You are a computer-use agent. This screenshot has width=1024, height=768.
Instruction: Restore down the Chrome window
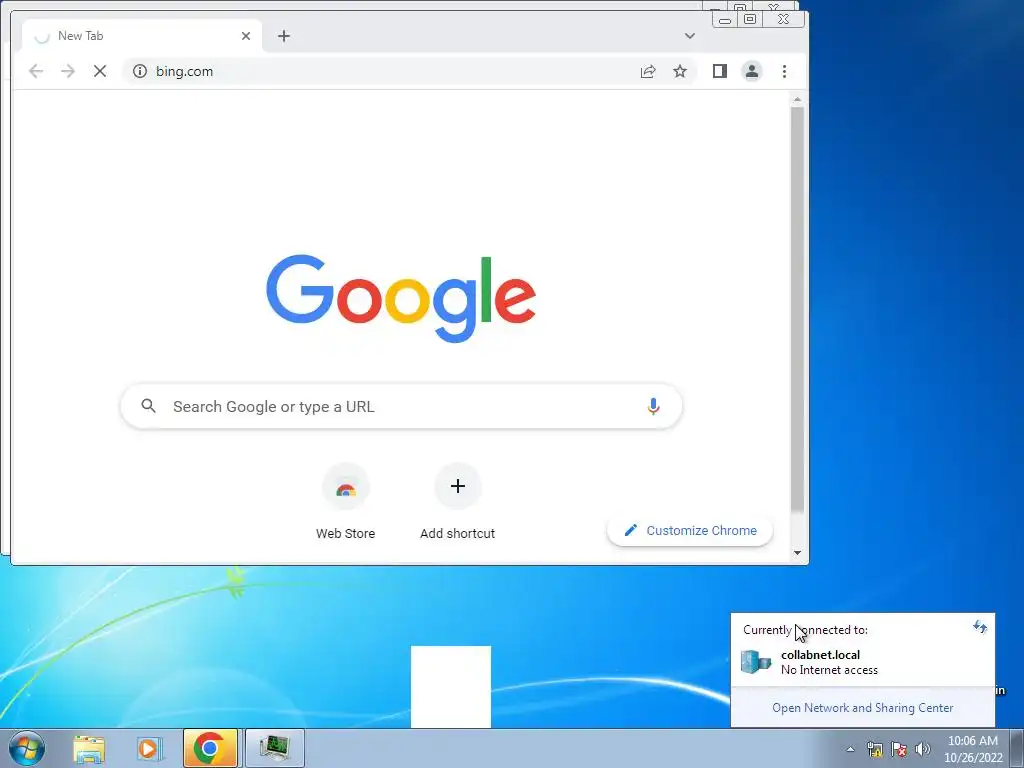tap(750, 20)
